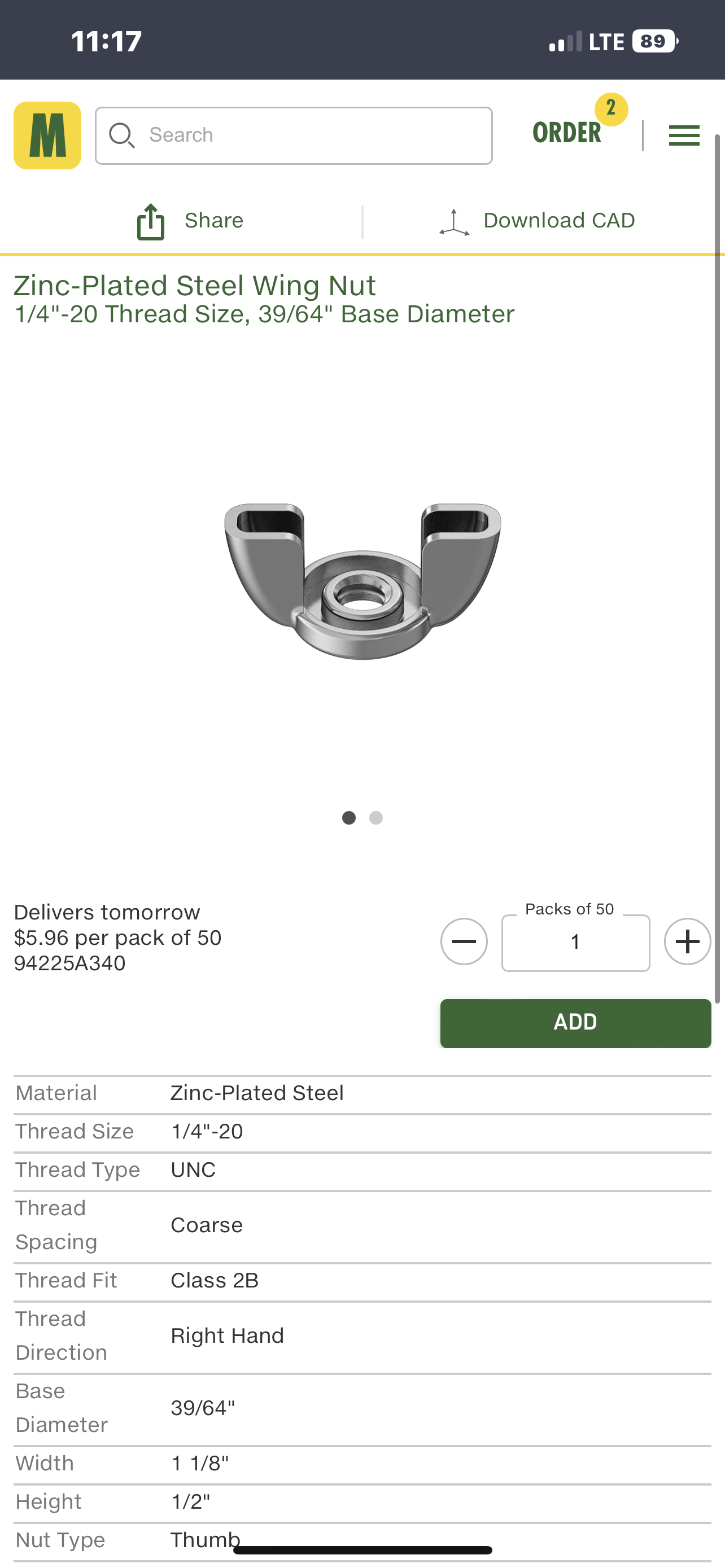Screen dimensions: 725x1568
Task: Click the magnifying glass search icon
Action: (122, 135)
